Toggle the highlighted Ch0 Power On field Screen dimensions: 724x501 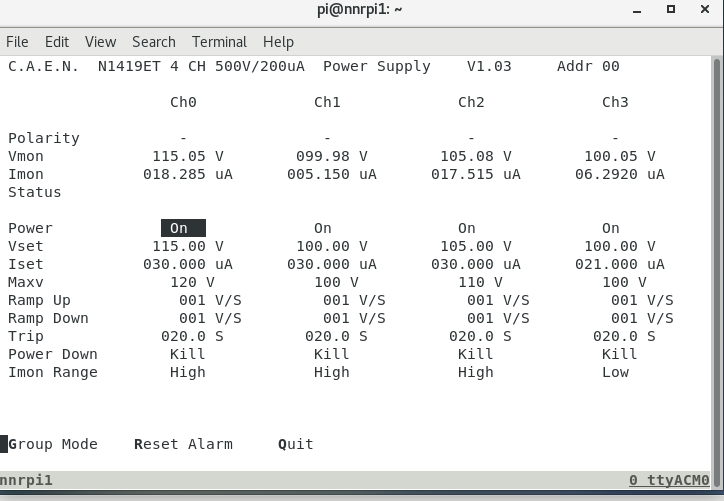[x=182, y=228]
